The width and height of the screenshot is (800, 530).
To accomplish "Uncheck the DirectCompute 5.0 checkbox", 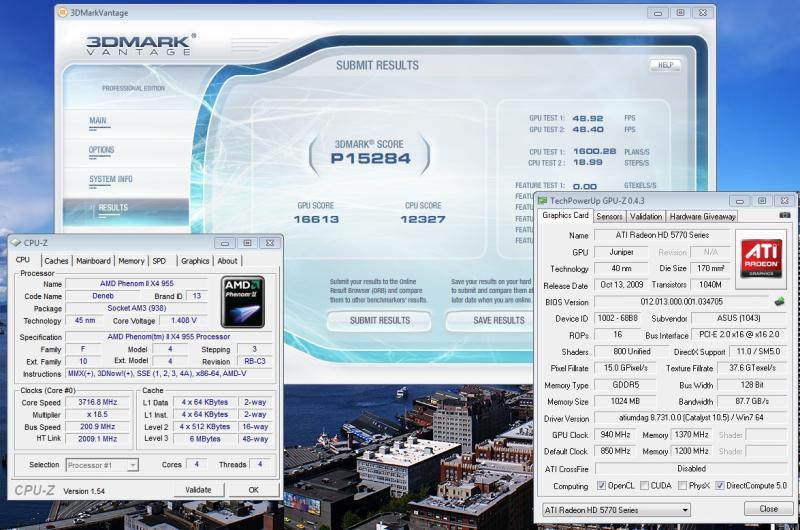I will [x=721, y=485].
